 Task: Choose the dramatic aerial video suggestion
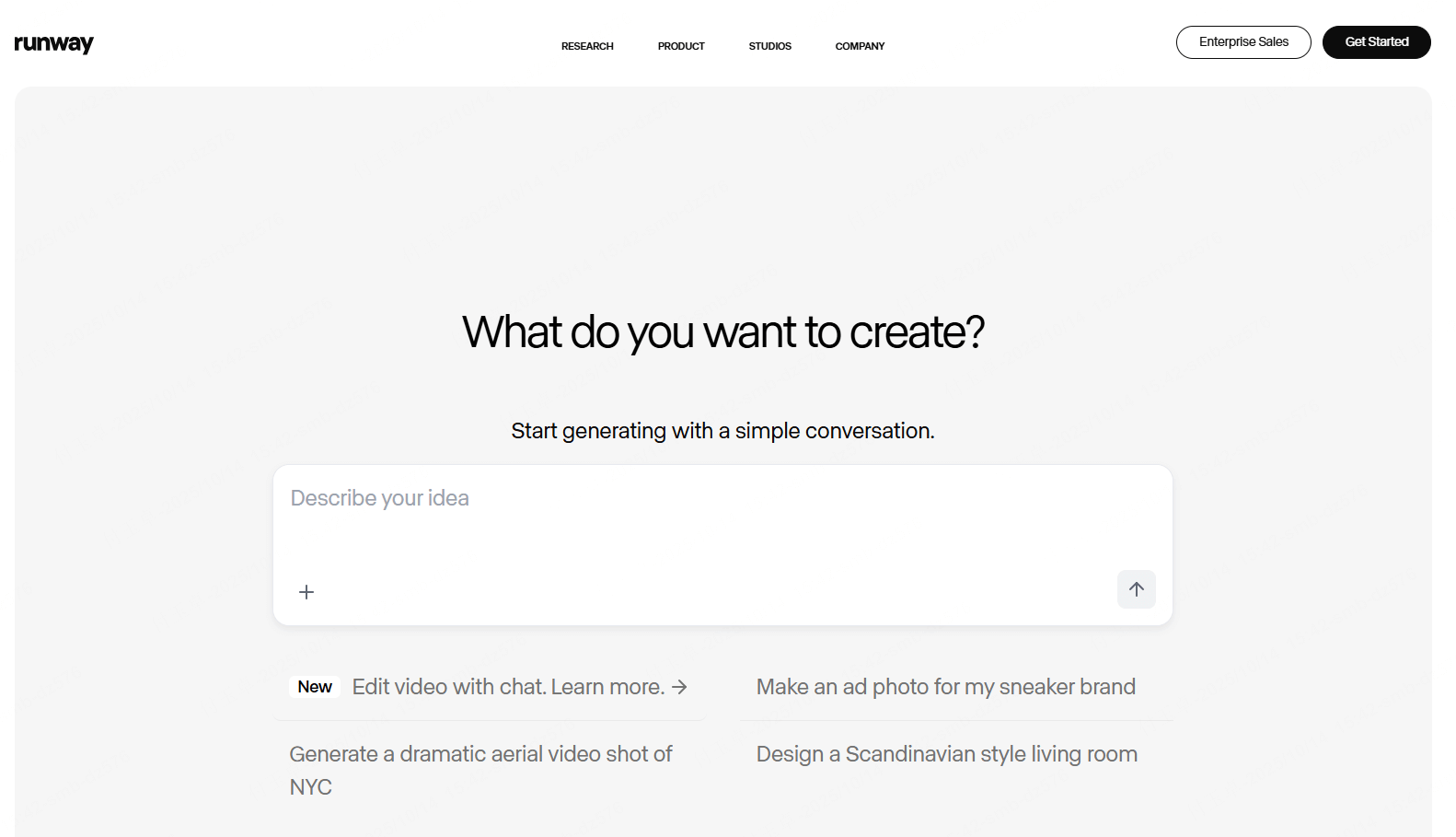pos(480,754)
